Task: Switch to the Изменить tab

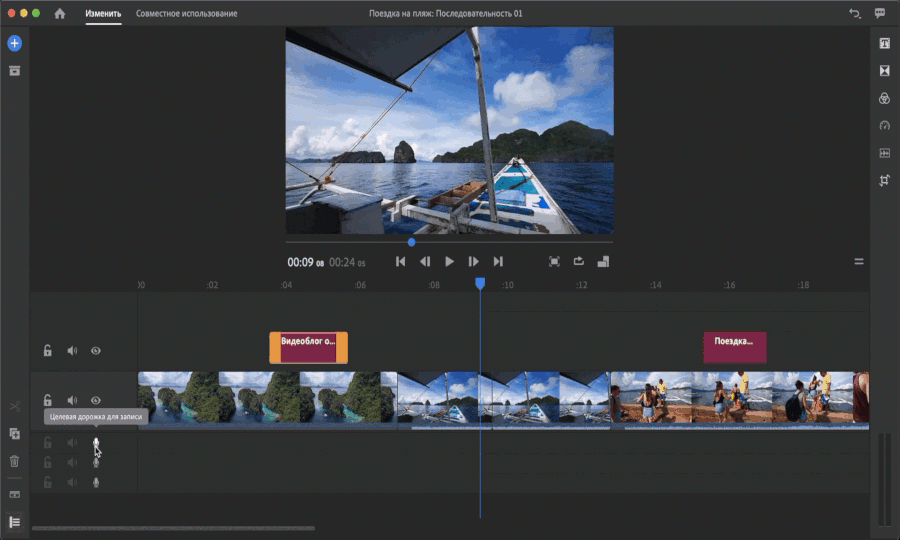Action: point(103,14)
